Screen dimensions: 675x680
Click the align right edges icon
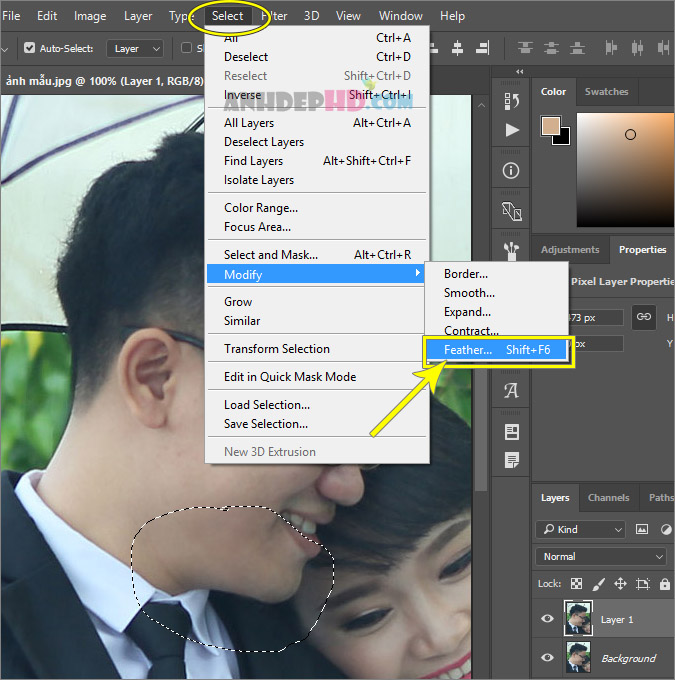tap(482, 48)
